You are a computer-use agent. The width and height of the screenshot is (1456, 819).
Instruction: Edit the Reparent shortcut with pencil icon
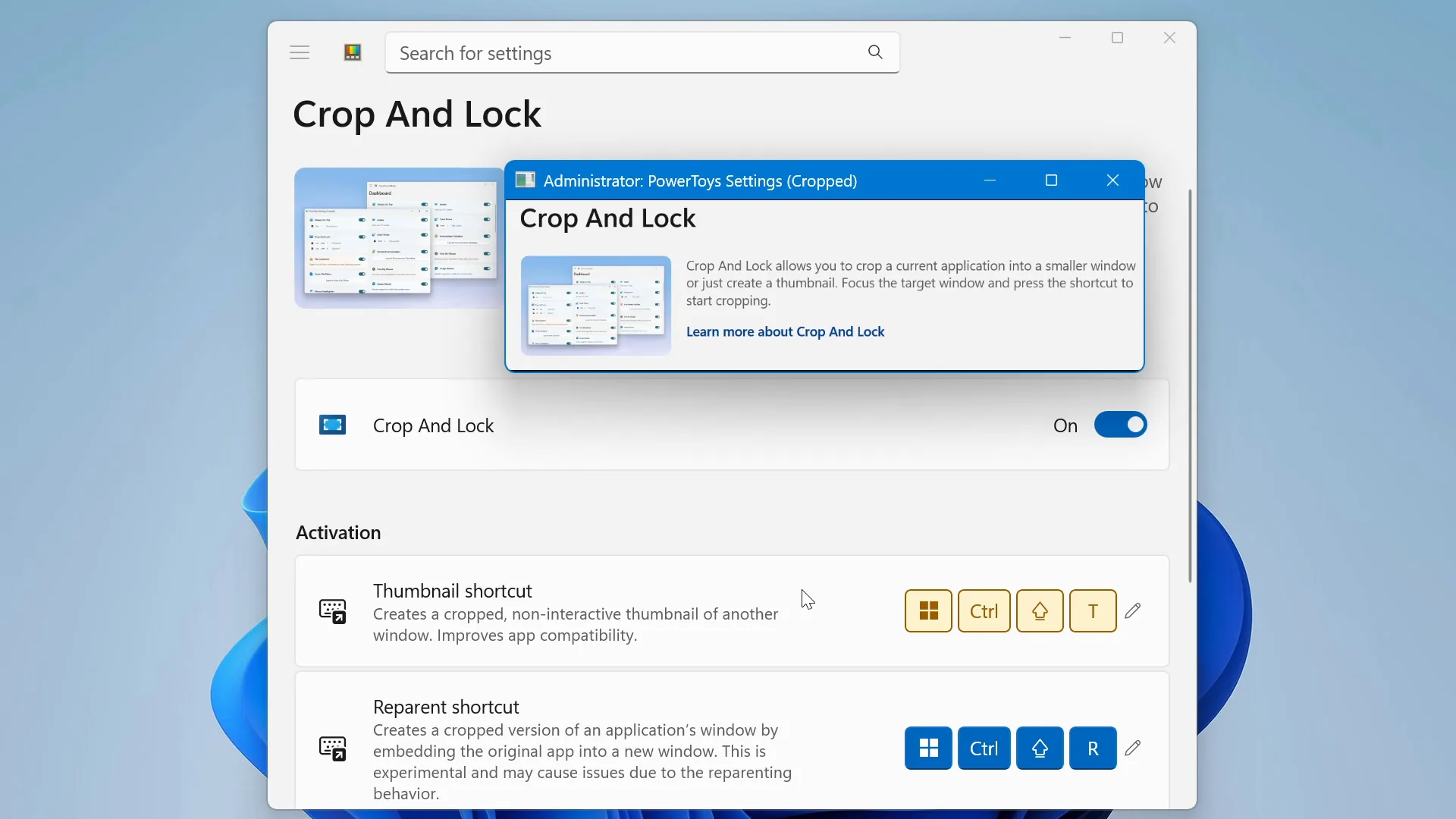[1133, 748]
